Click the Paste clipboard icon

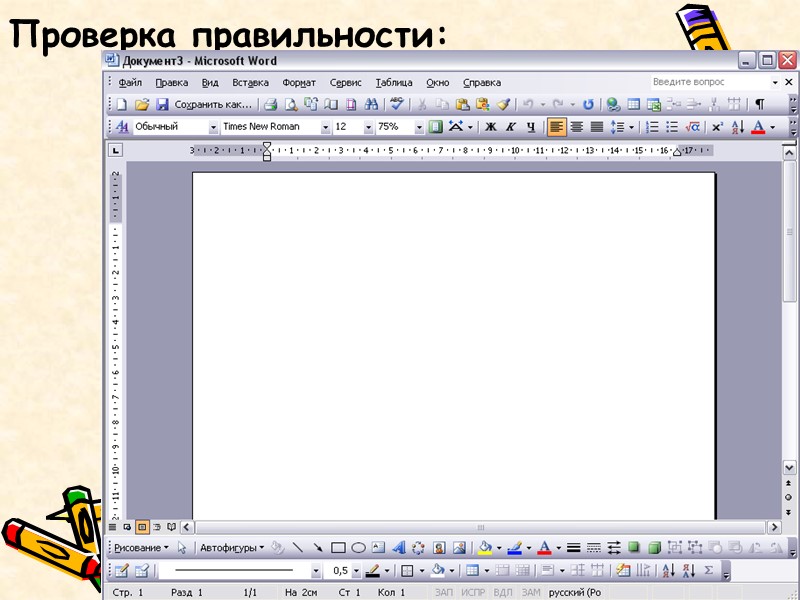(462, 105)
